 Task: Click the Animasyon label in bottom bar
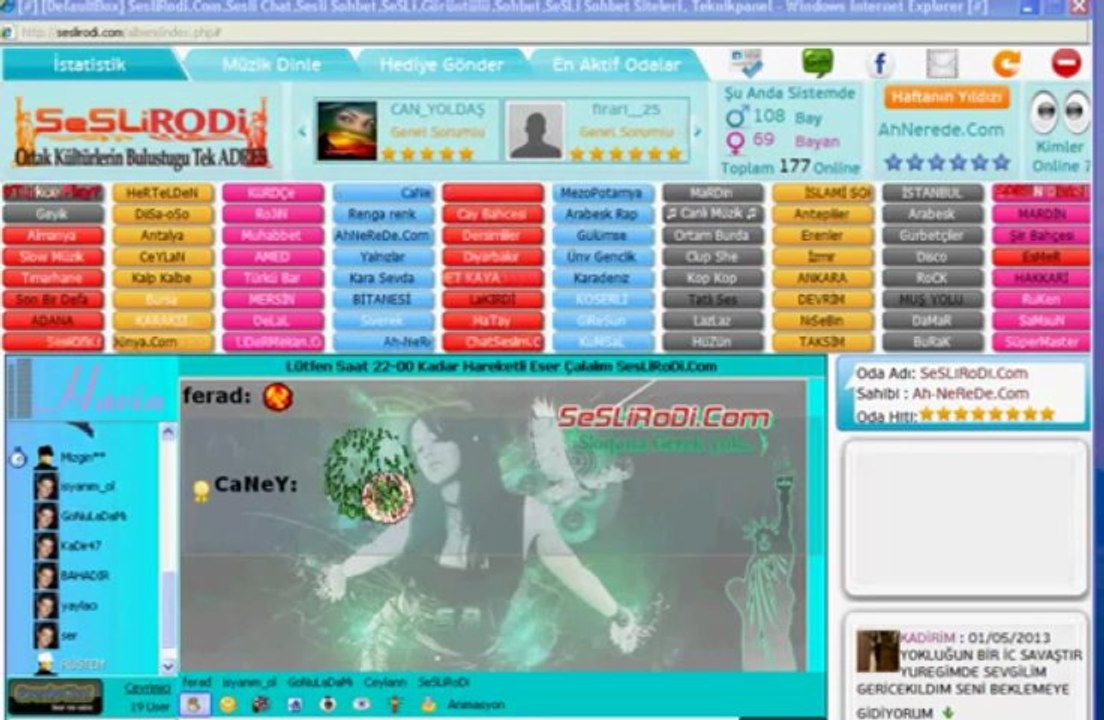(x=476, y=705)
